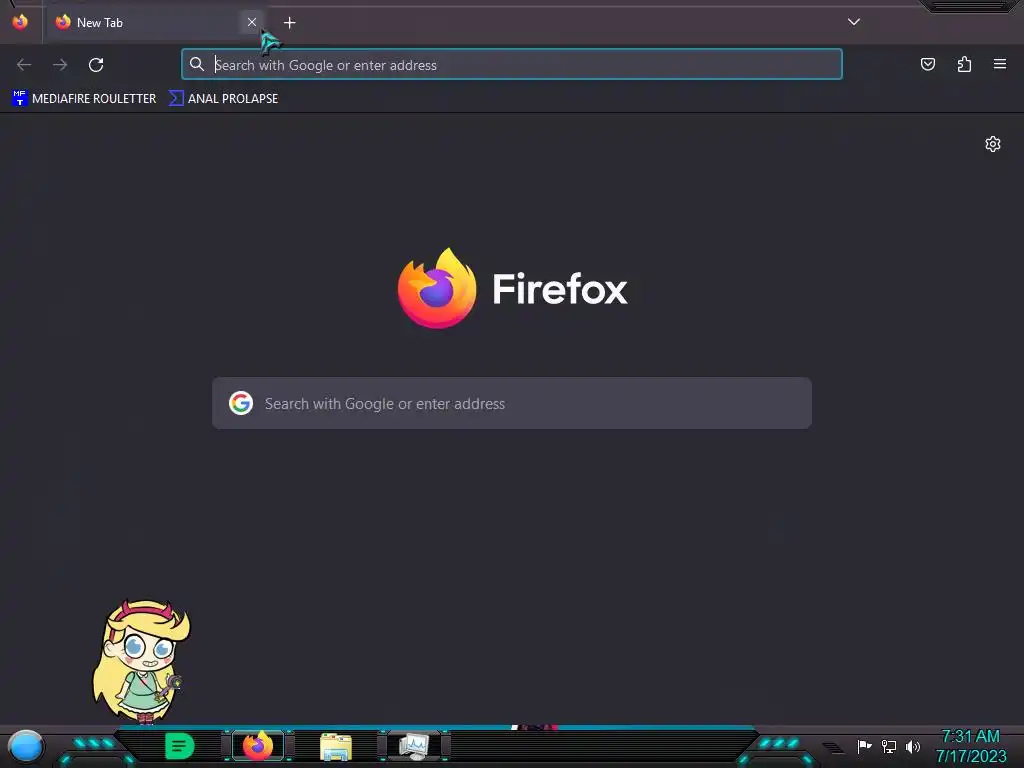Click the cartoon girl desktop mascot
Viewport: 1024px width, 768px height.
tap(142, 662)
